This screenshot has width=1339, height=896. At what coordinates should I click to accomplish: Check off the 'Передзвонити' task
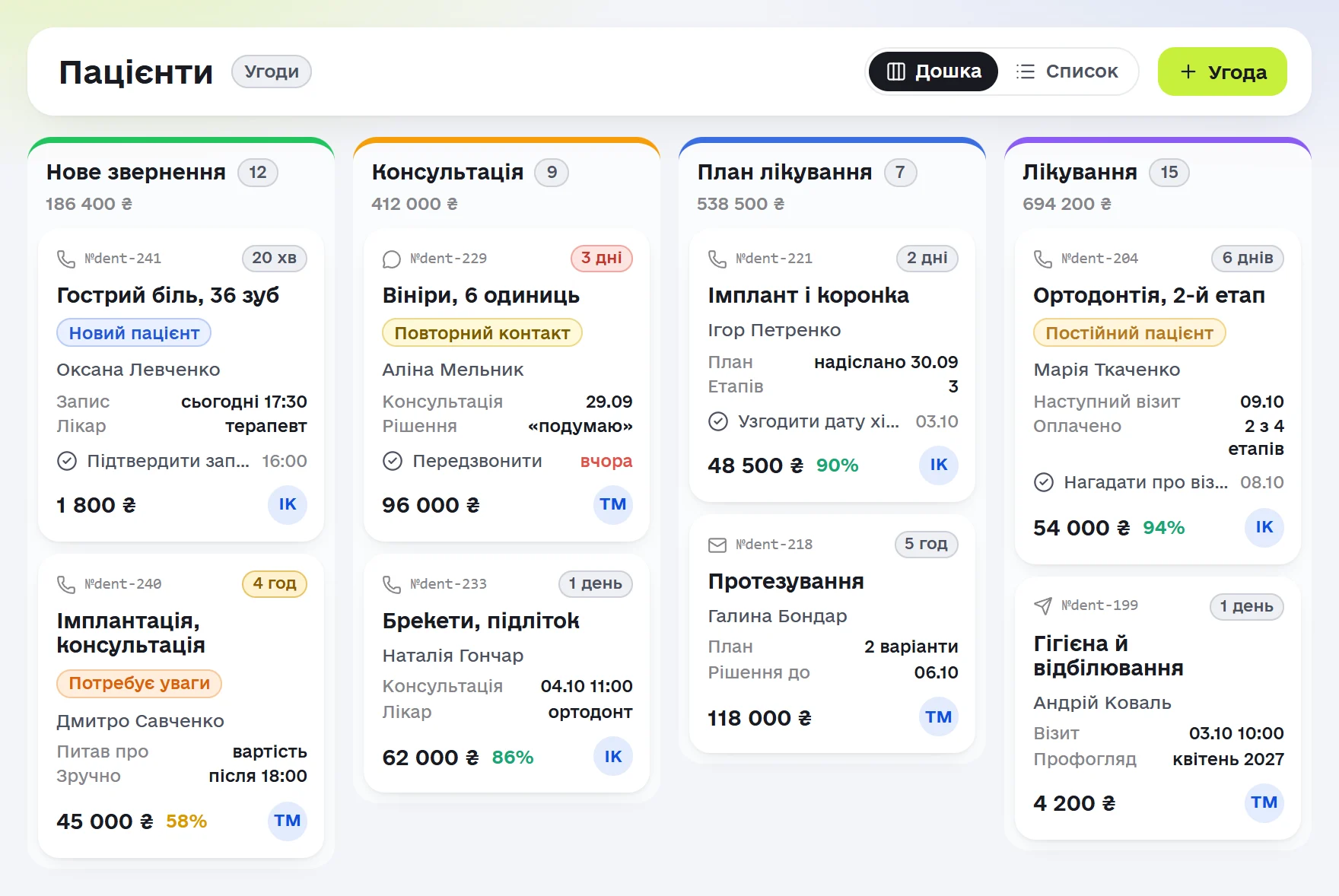[393, 461]
